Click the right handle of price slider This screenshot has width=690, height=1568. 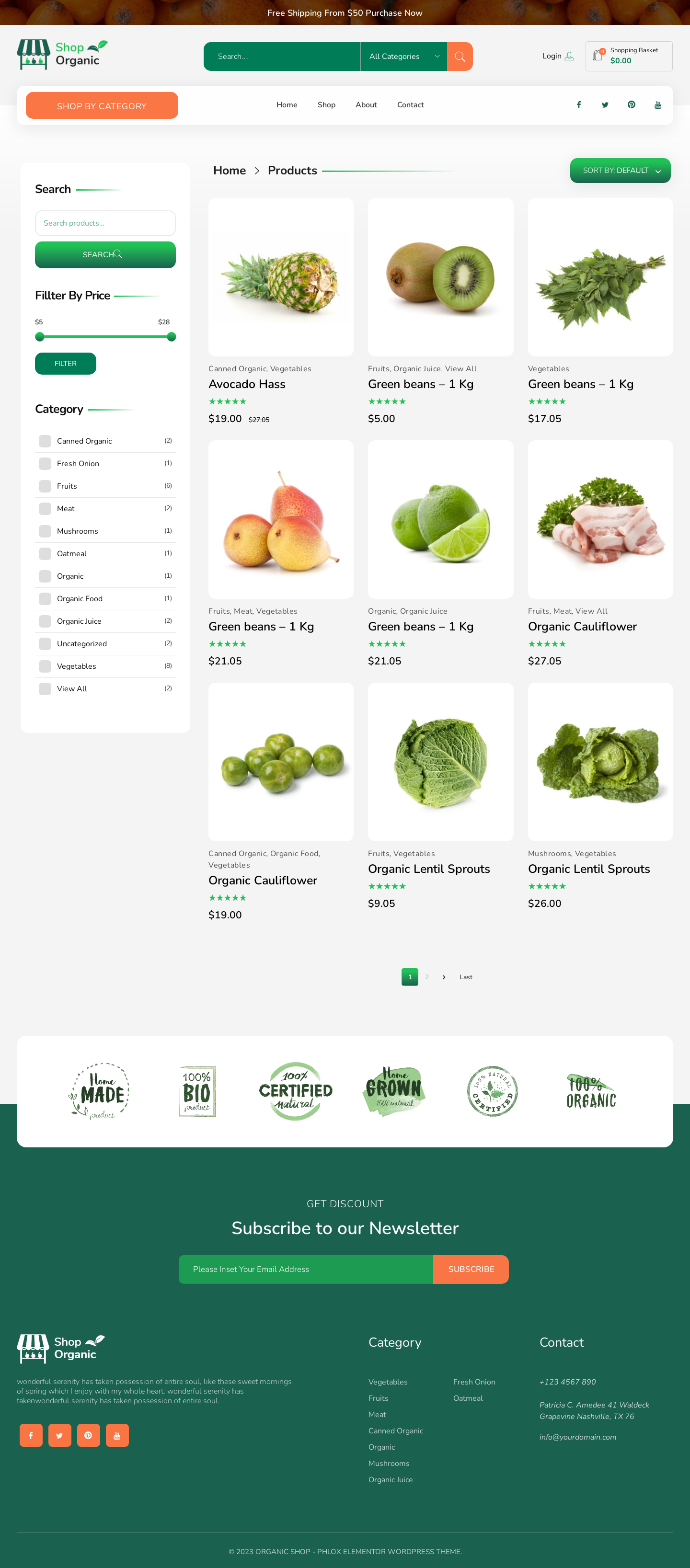[172, 337]
